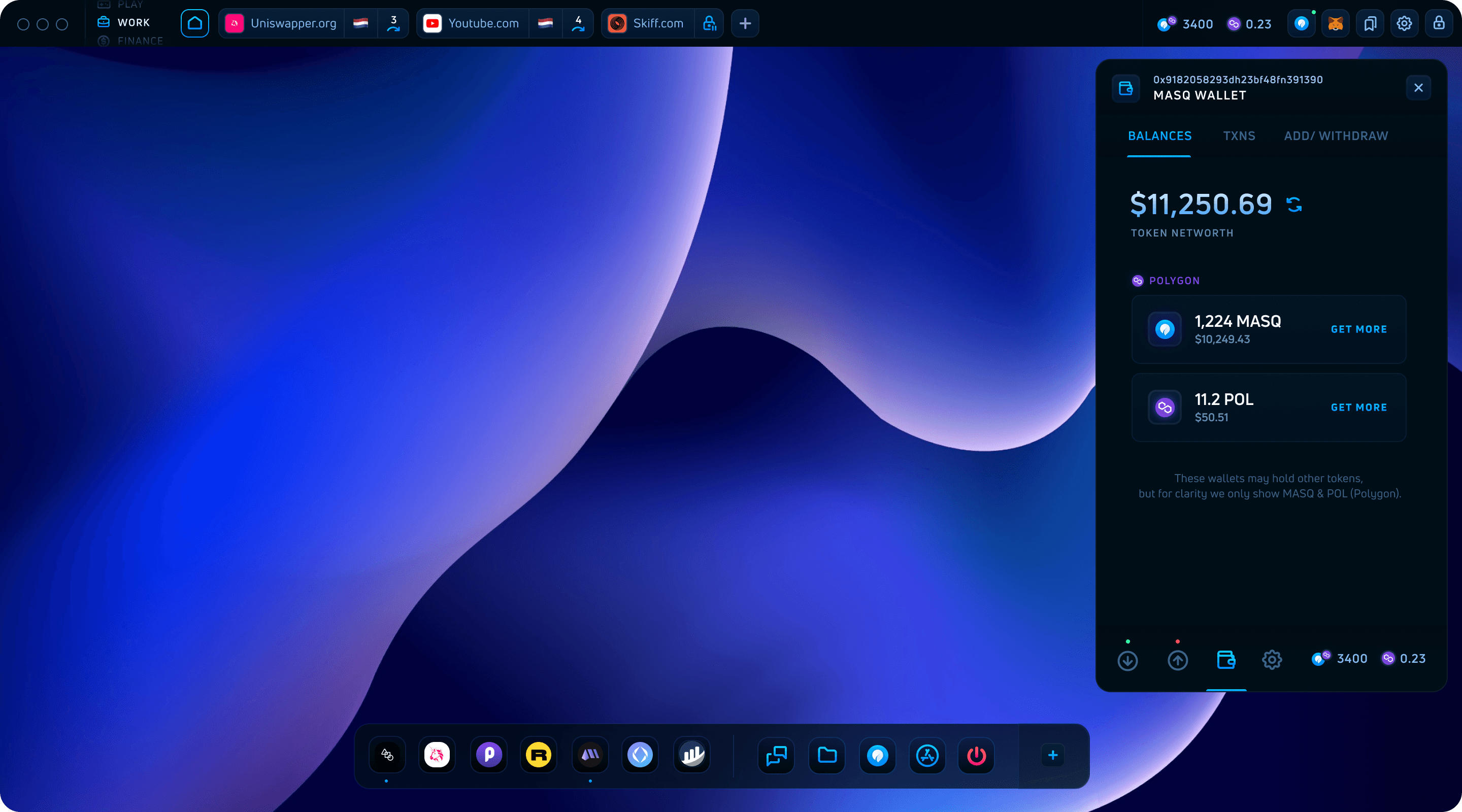The image size is (1462, 812).
Task: Click the lock icon at top right
Action: point(1439,23)
